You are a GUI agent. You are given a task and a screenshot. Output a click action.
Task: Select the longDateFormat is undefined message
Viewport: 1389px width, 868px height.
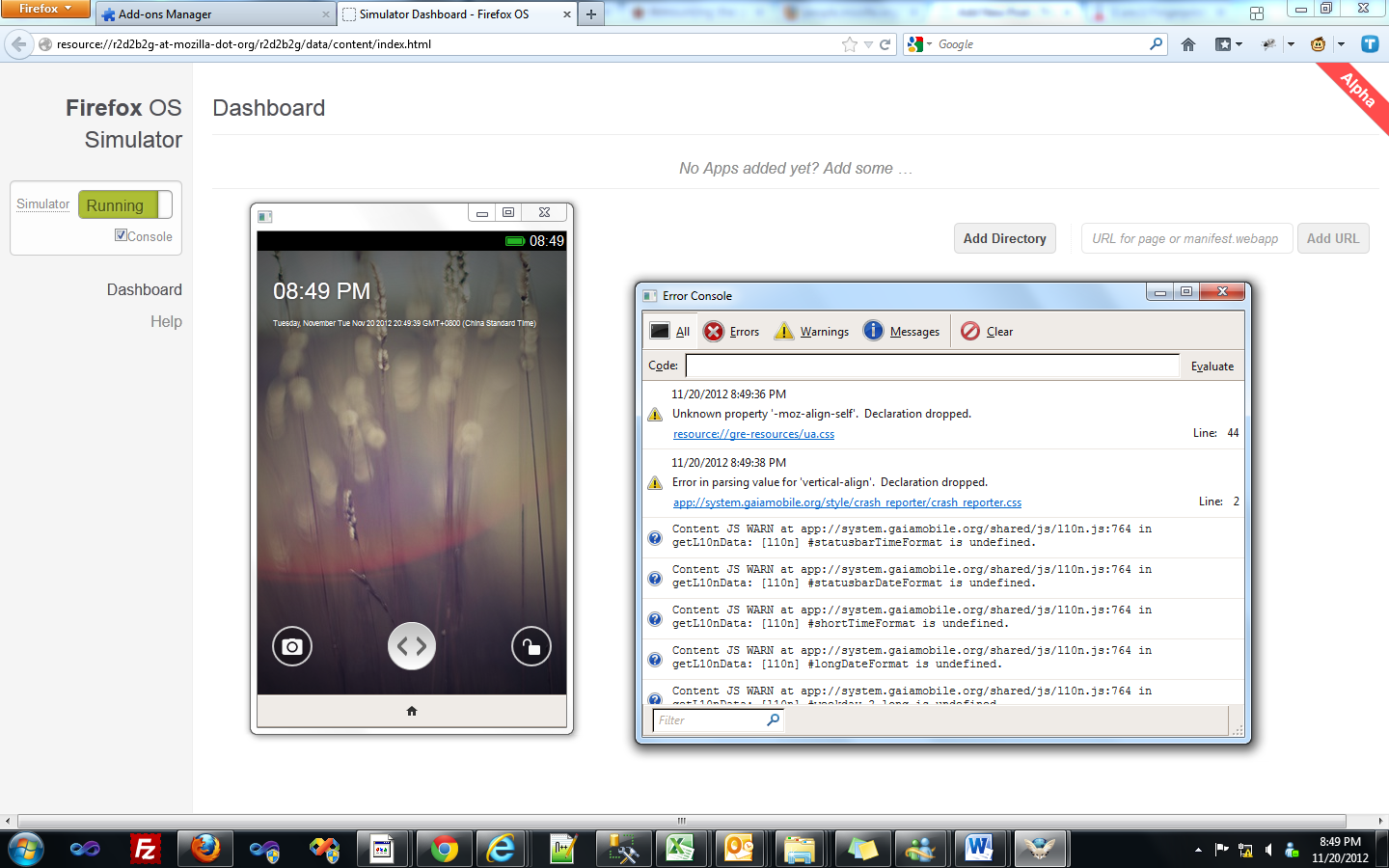coord(942,658)
